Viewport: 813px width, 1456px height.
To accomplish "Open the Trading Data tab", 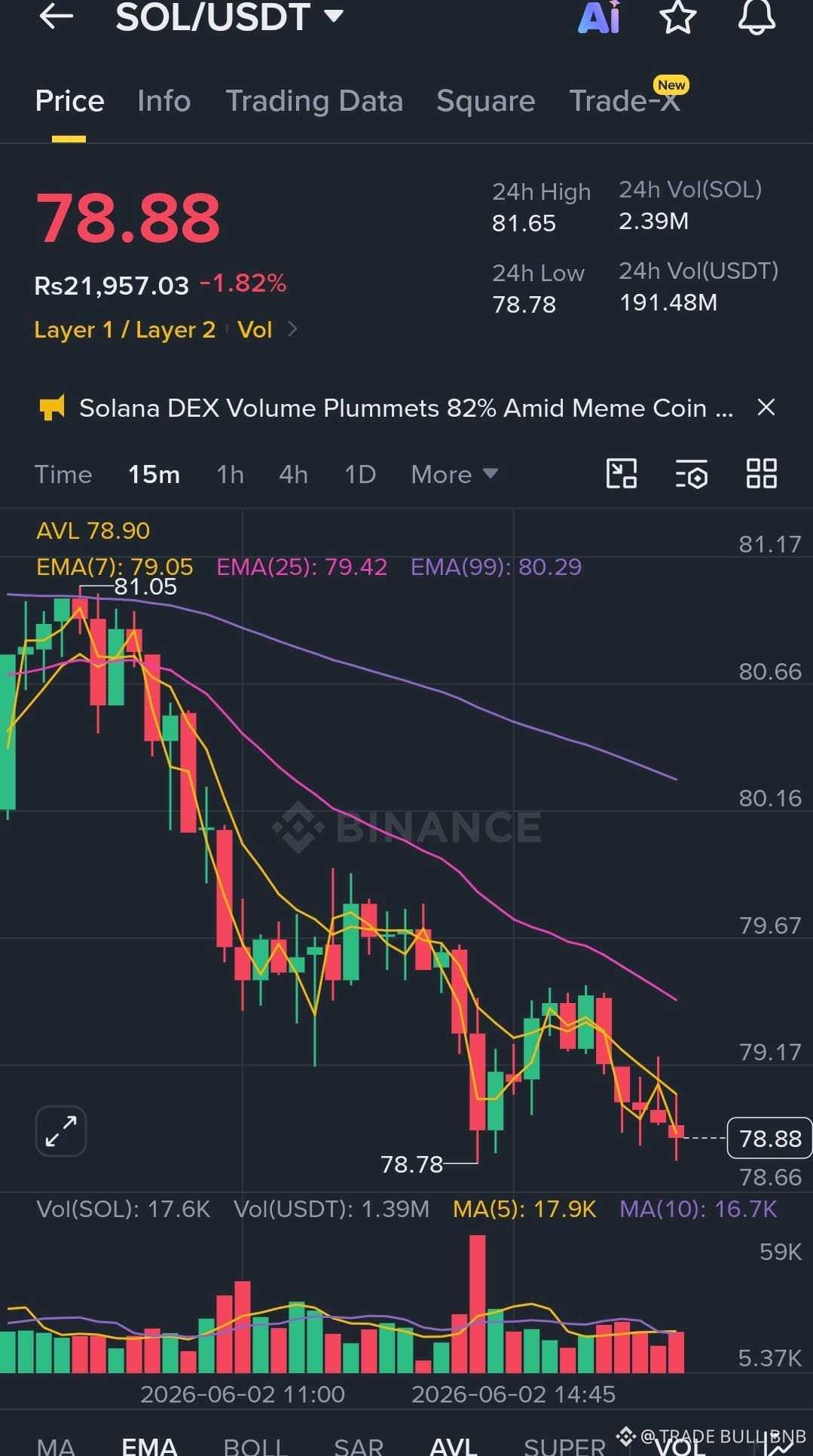I will tap(314, 101).
